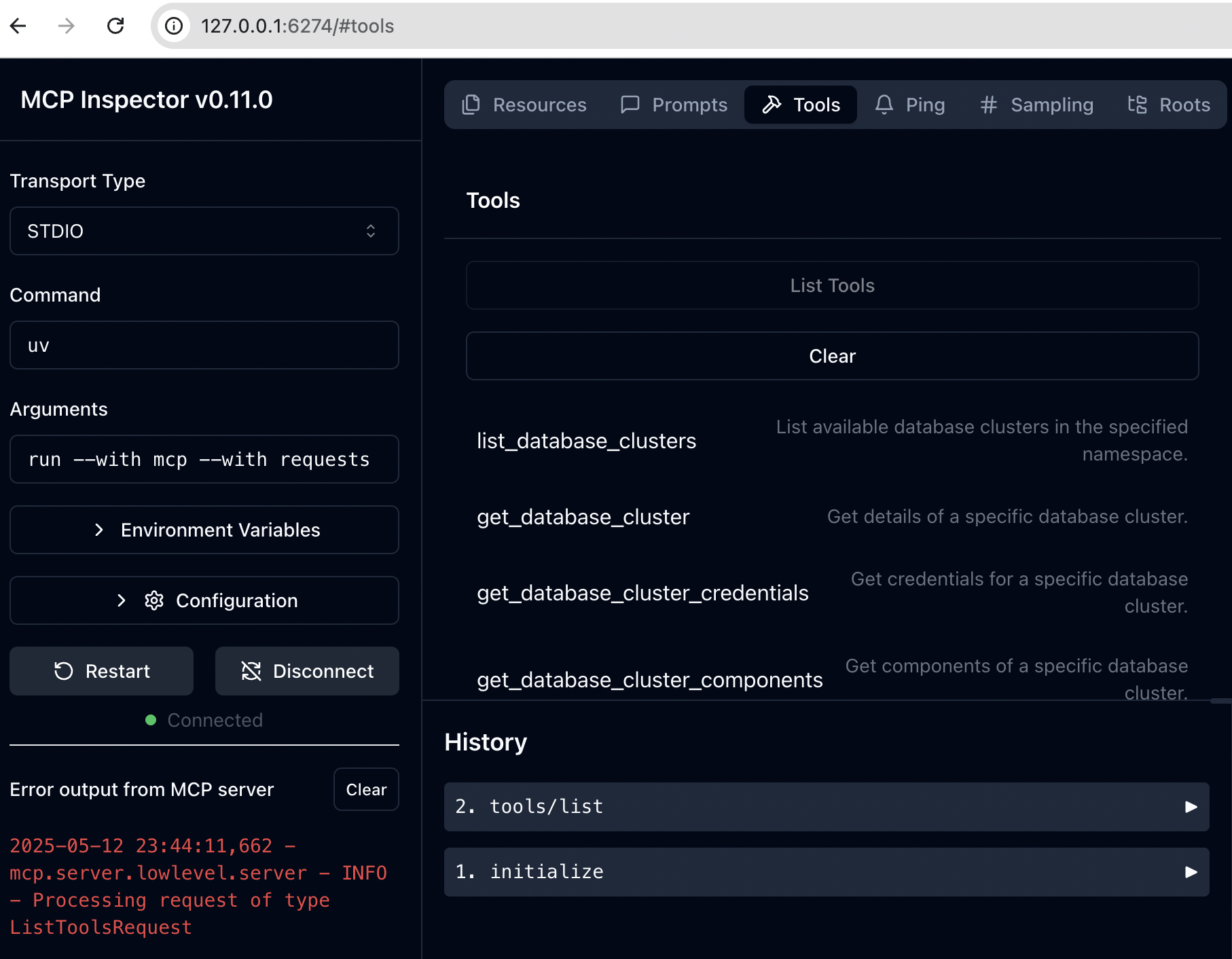The height and width of the screenshot is (959, 1232).
Task: Click the Restart button
Action: [x=102, y=671]
